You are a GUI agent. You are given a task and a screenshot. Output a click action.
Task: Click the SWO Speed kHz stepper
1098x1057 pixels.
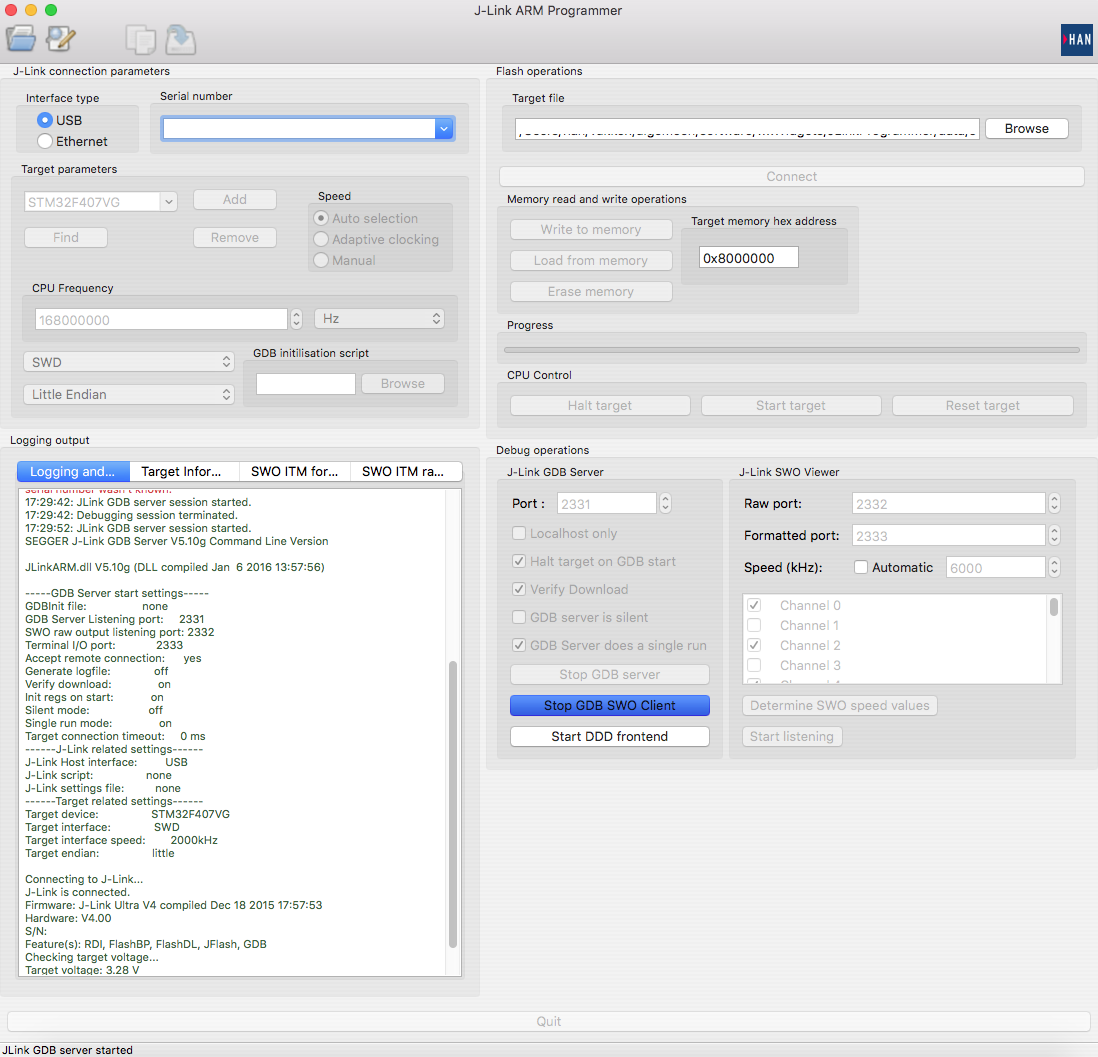tap(1054, 567)
